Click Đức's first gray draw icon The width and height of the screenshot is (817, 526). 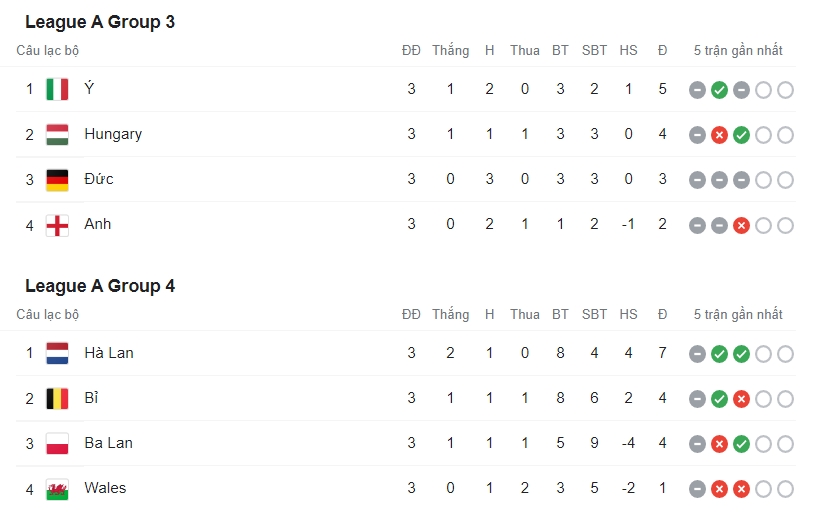[x=697, y=180]
